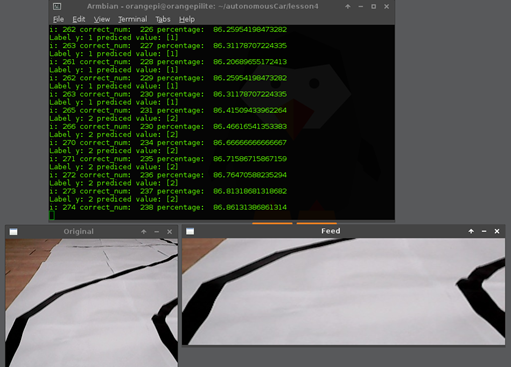The width and height of the screenshot is (511, 367).
Task: Click the camera image in the Original window
Action: click(x=91, y=303)
